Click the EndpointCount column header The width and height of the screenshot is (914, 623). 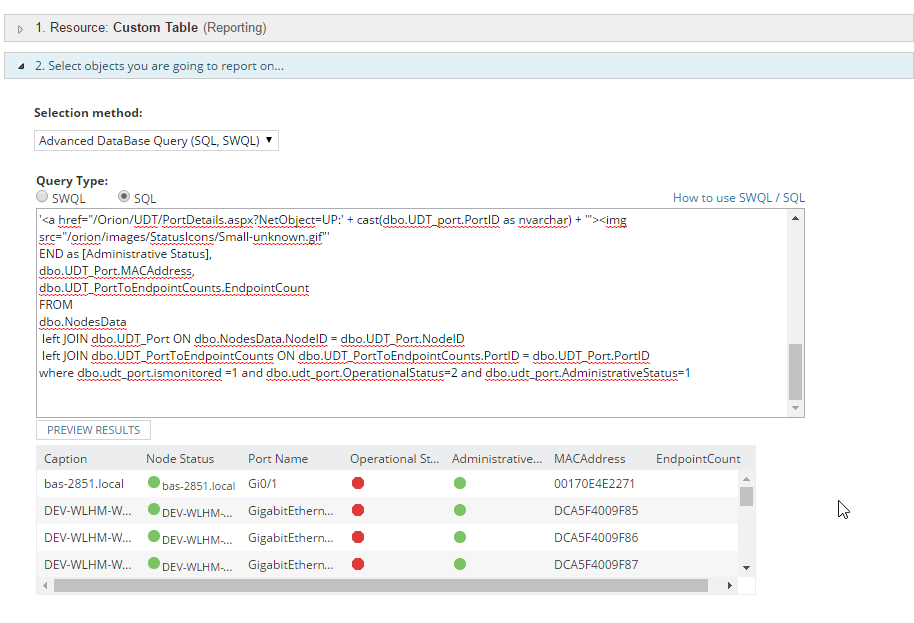click(698, 459)
